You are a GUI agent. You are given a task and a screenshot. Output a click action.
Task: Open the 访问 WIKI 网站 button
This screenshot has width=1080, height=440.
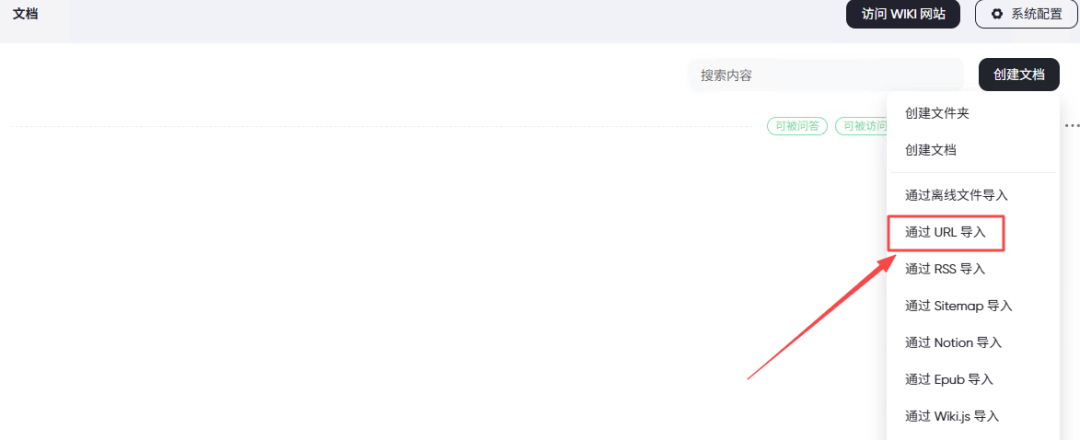tap(903, 14)
